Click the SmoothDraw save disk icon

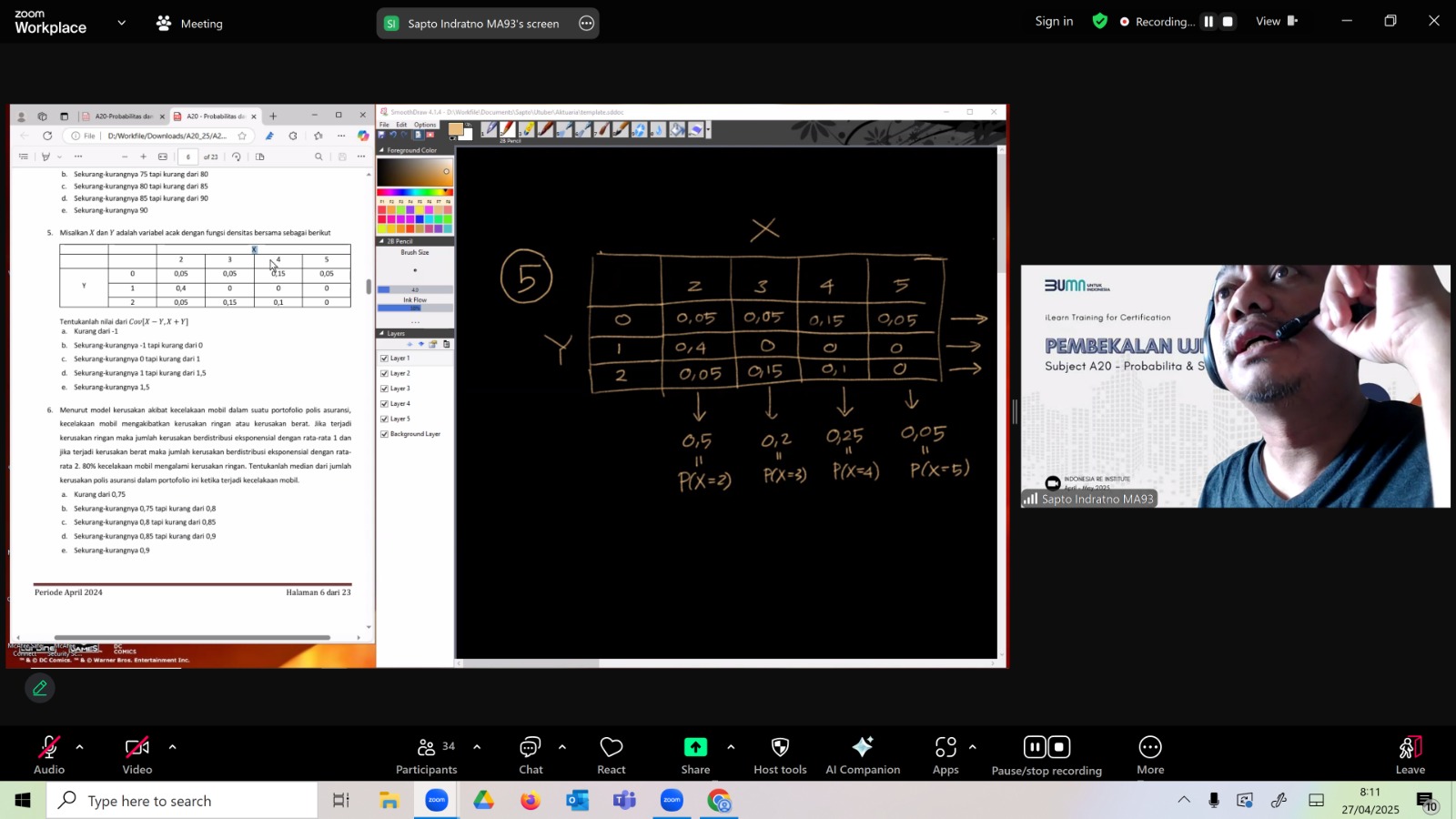[x=382, y=135]
